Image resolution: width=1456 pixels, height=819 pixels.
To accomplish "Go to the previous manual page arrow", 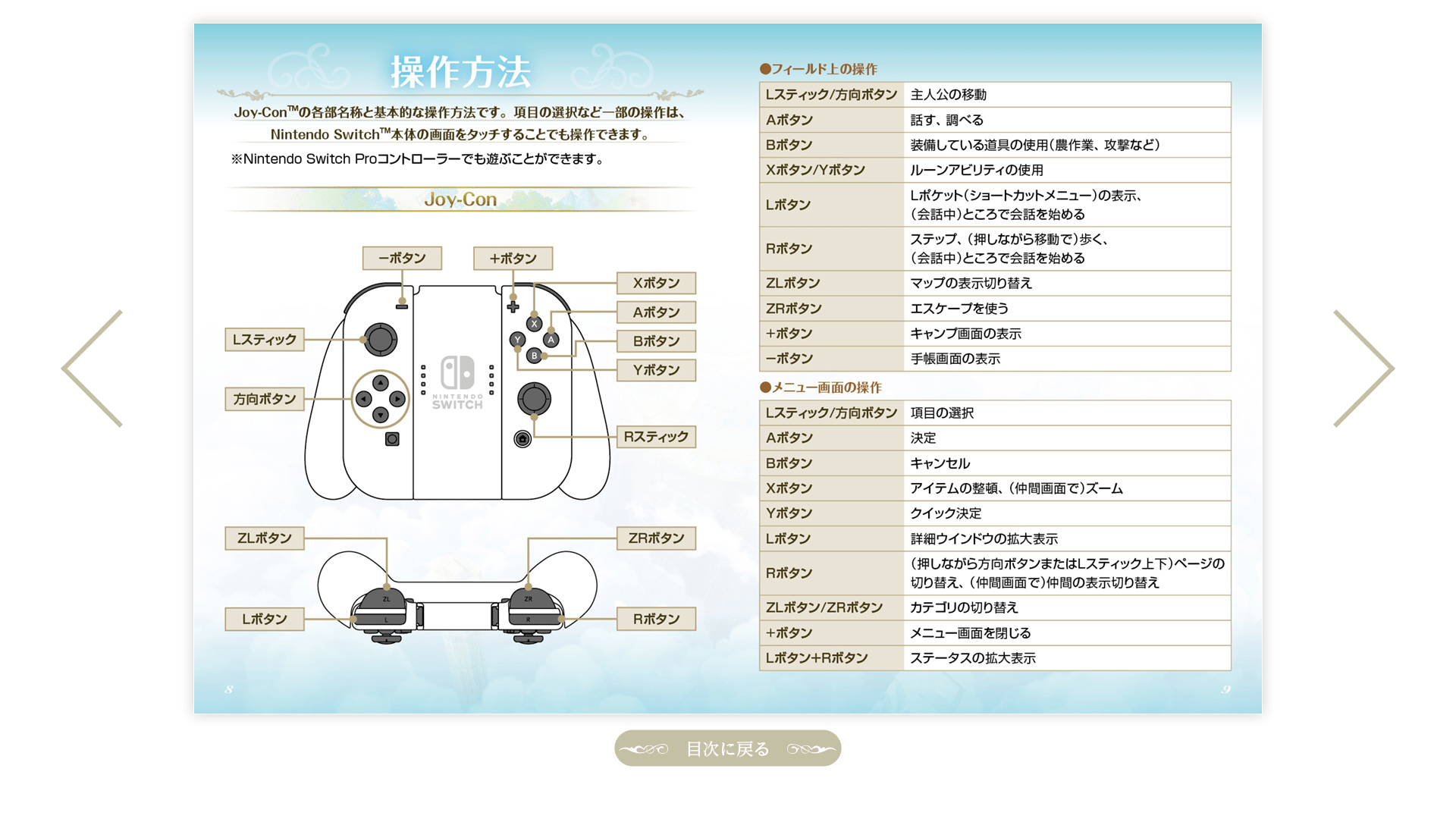I will [x=93, y=369].
